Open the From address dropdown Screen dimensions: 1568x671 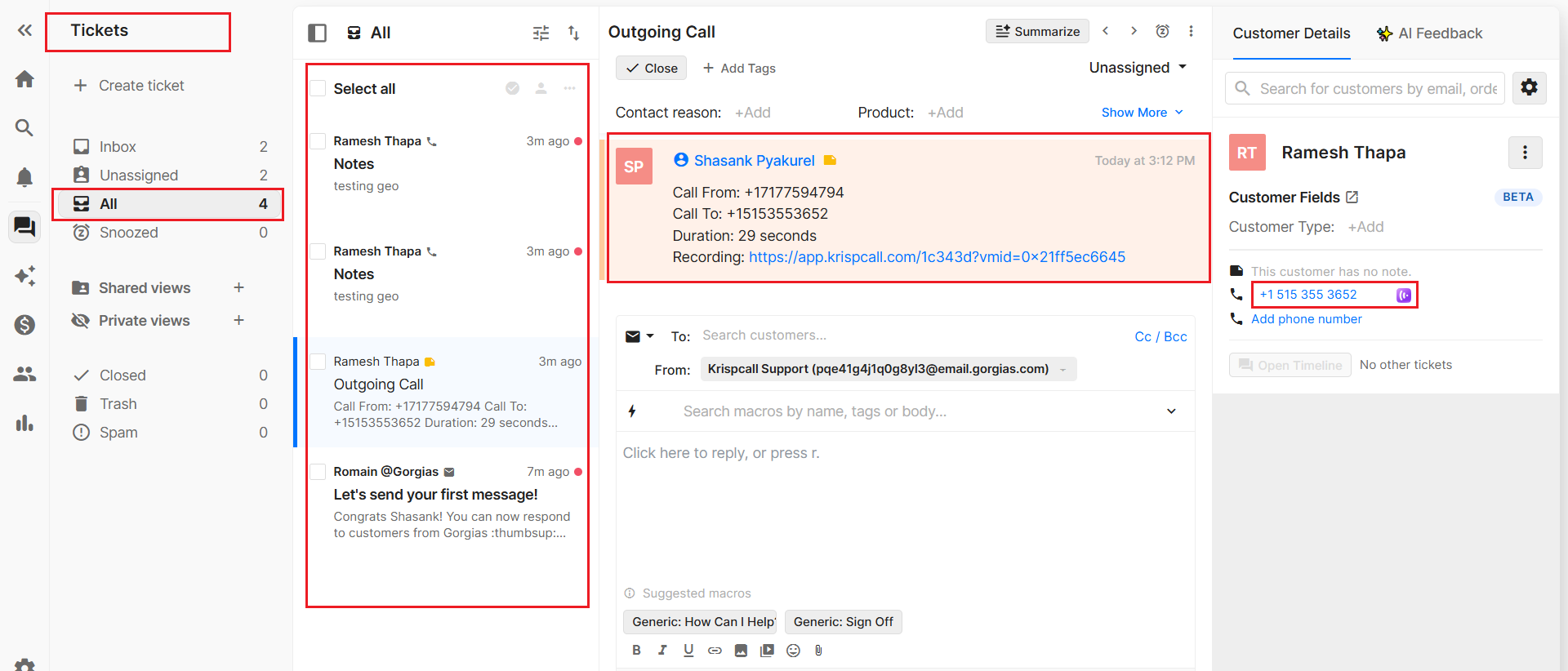(x=888, y=369)
